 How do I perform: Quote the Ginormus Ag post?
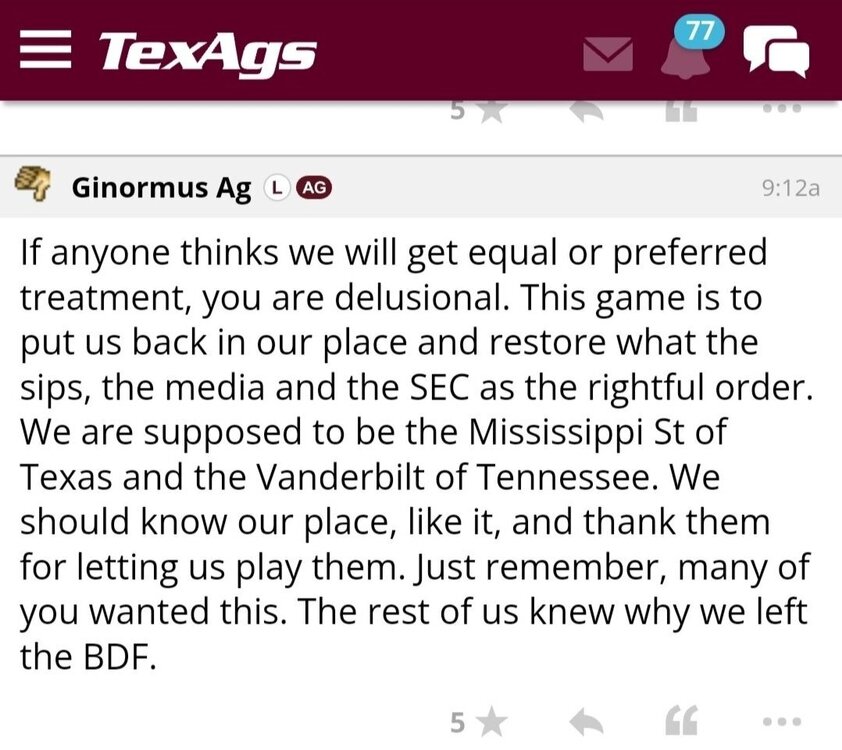[680, 720]
